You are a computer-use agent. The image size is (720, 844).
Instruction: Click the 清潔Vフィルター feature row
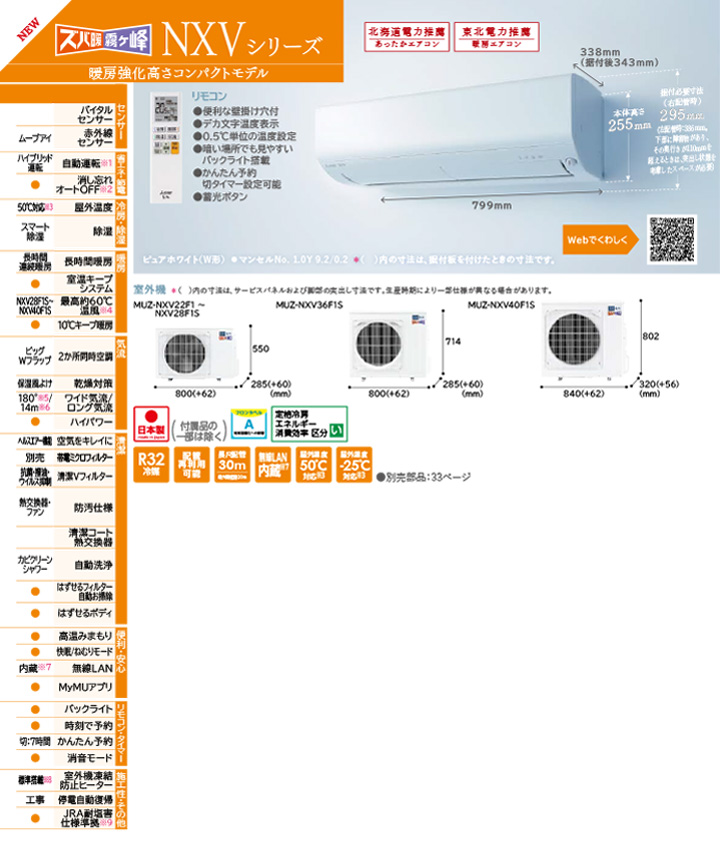point(66,476)
